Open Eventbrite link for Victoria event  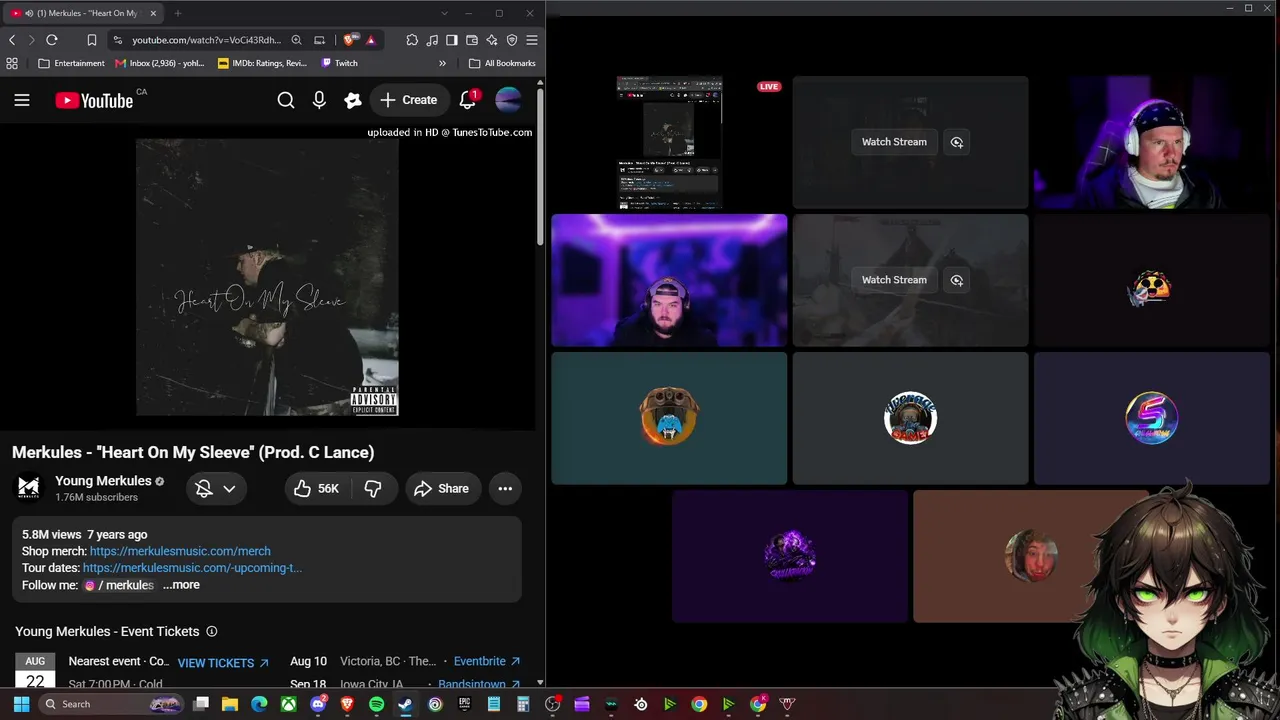pyautogui.click(x=487, y=661)
